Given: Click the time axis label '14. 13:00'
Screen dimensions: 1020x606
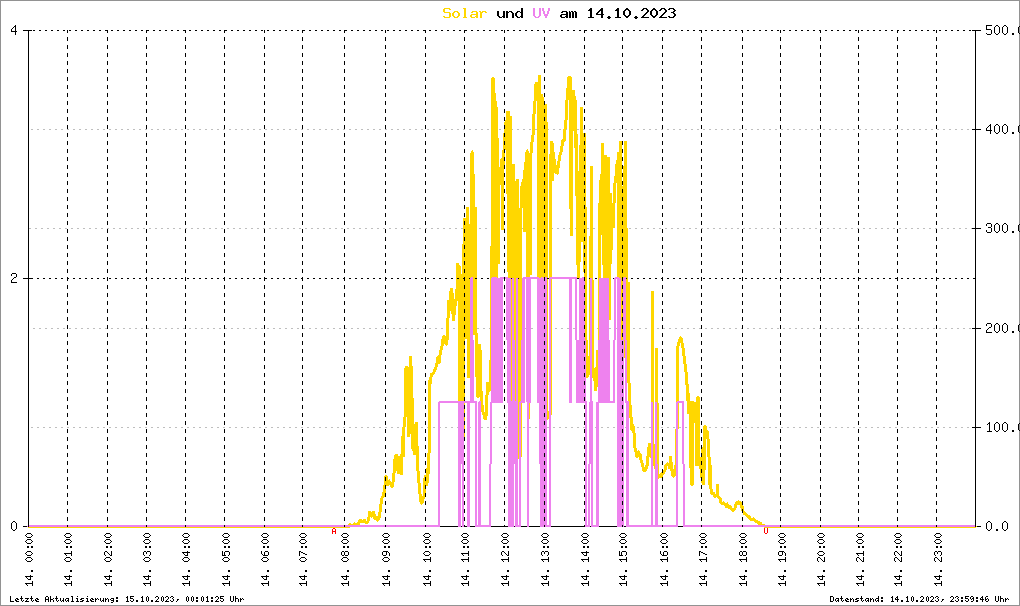Looking at the screenshot, I should (545, 560).
